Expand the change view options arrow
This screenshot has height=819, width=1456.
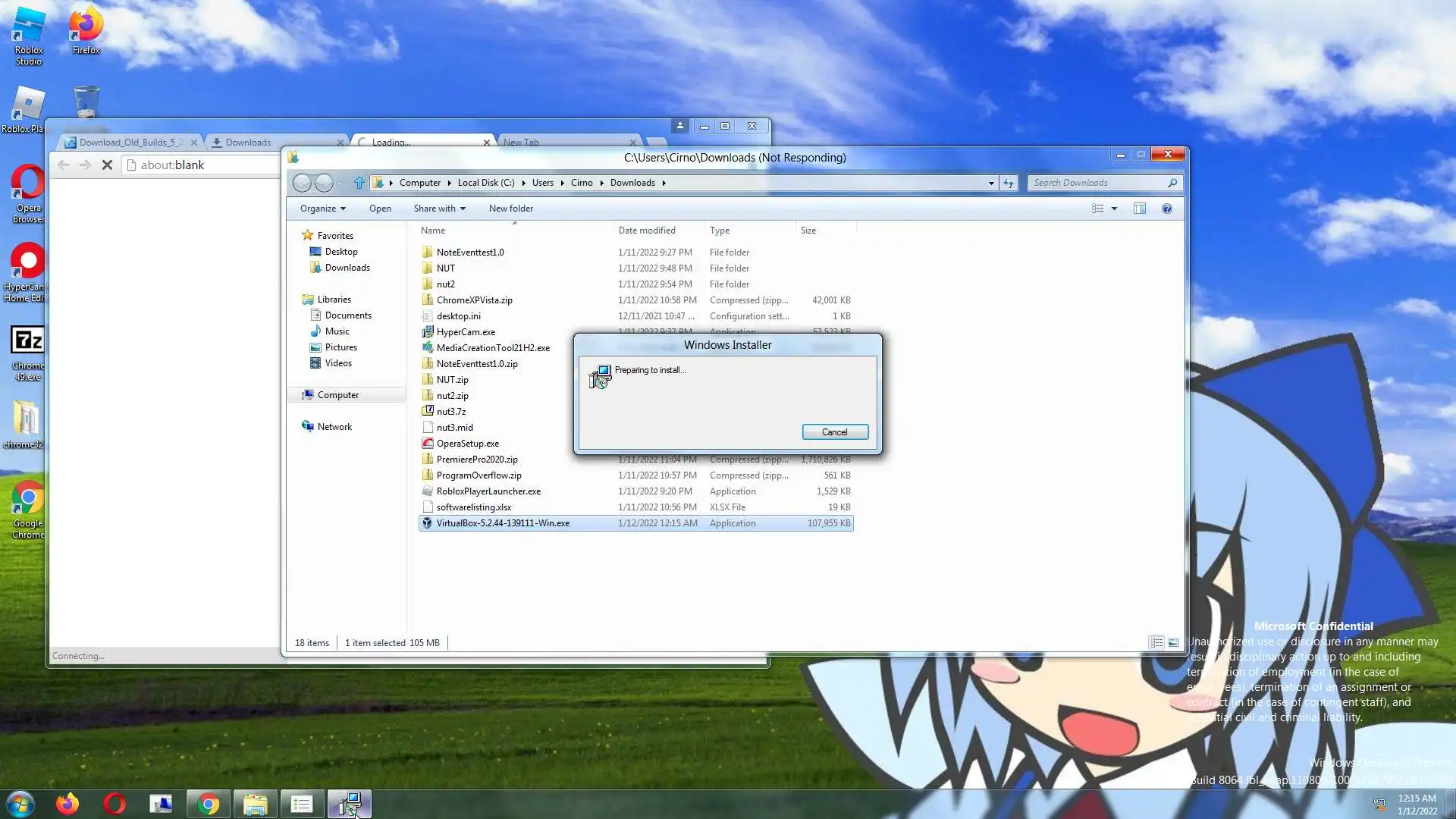1114,209
